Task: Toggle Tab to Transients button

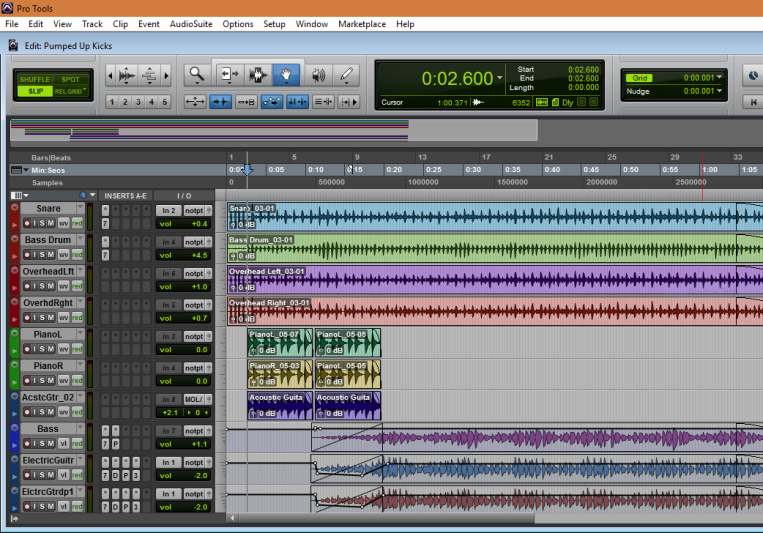Action: [x=220, y=102]
